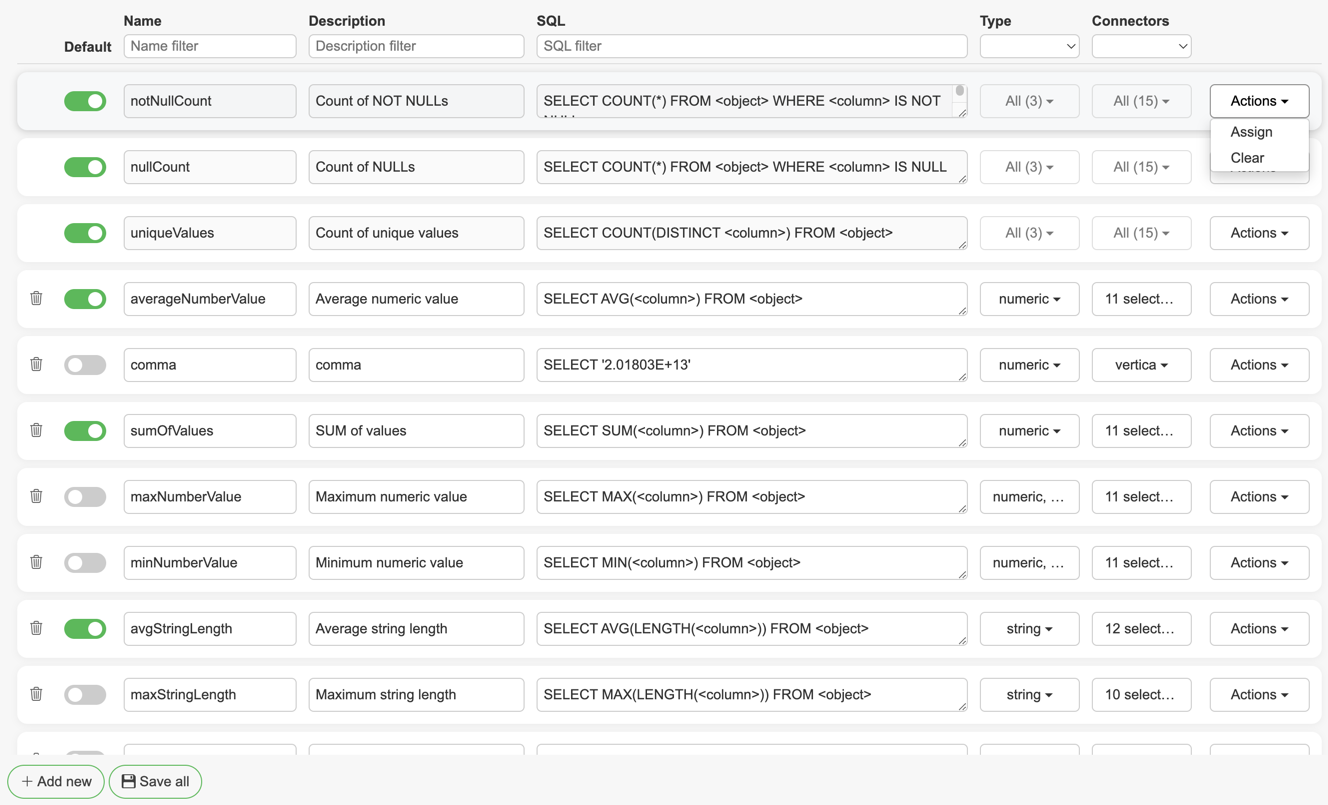Delete the maxStringLength row via trash icon

point(36,694)
